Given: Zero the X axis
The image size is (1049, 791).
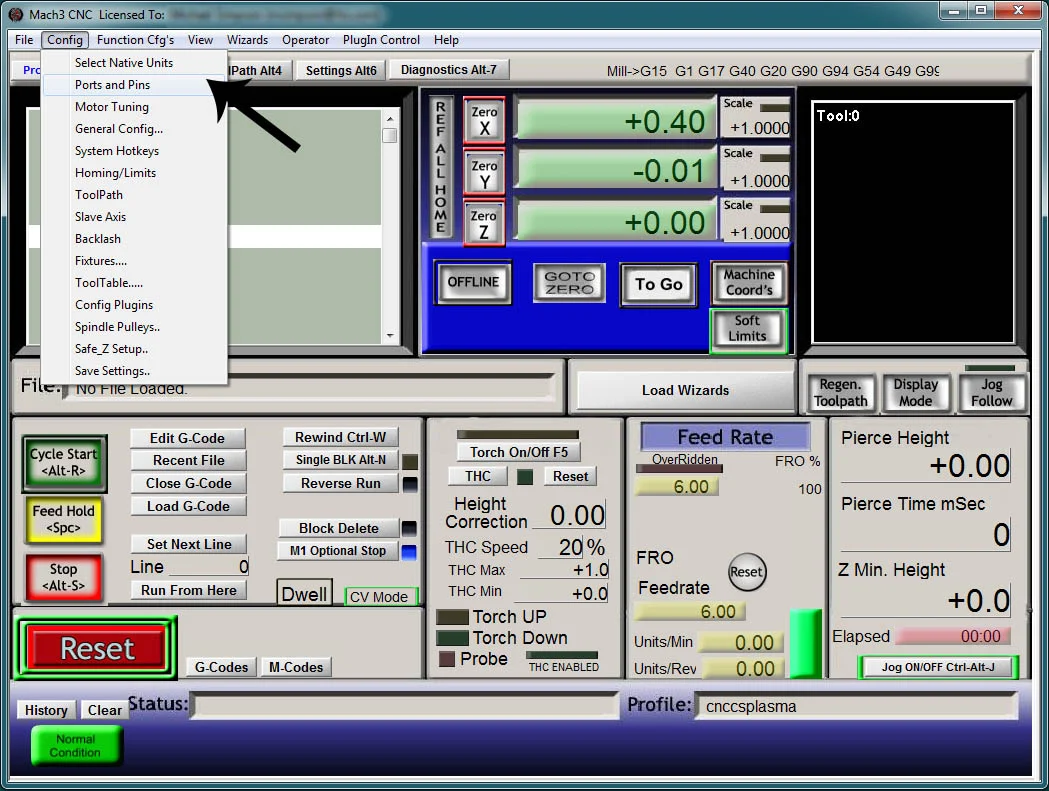Looking at the screenshot, I should (484, 120).
